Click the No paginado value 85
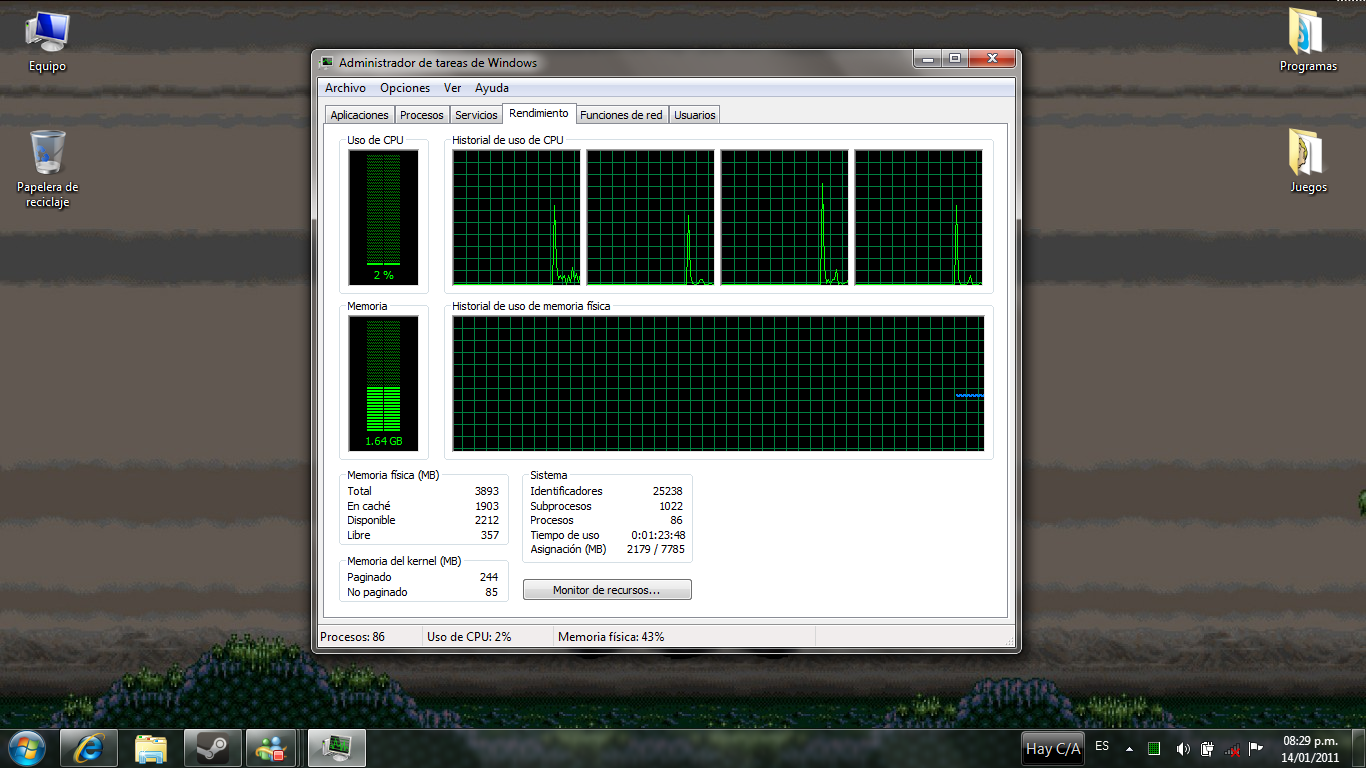This screenshot has height=768, width=1366. 492,592
